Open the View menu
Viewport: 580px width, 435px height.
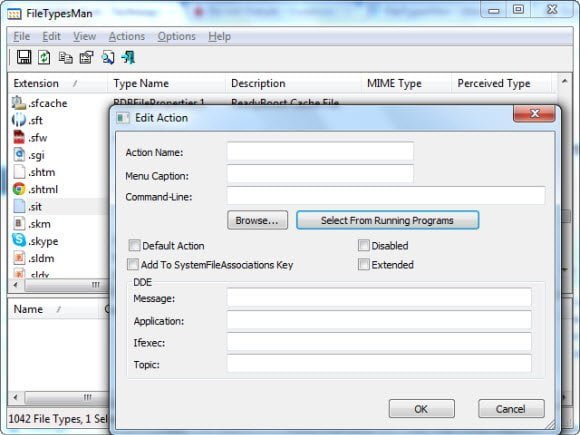pos(84,36)
